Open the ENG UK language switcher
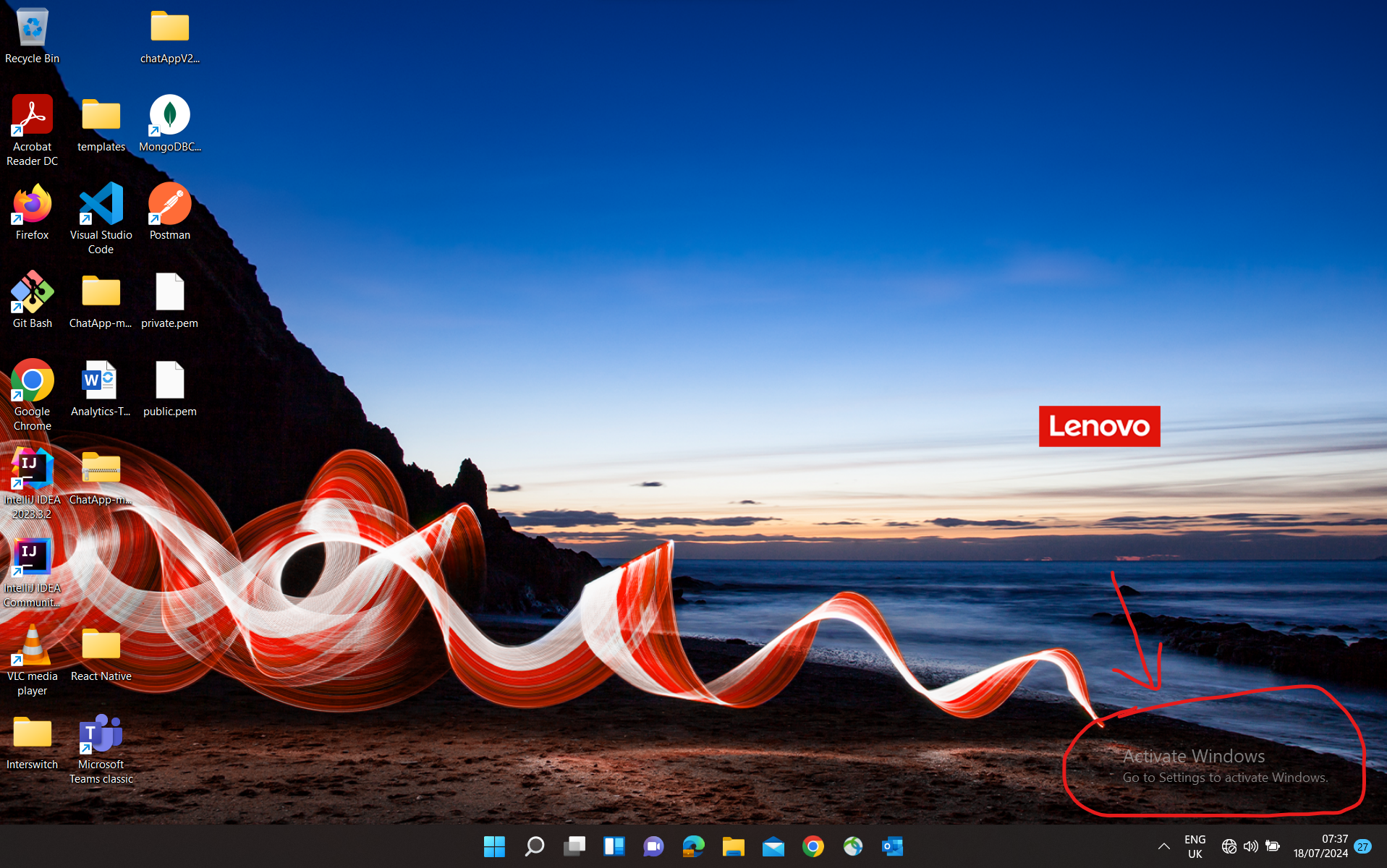This screenshot has width=1387, height=868. point(1195,846)
